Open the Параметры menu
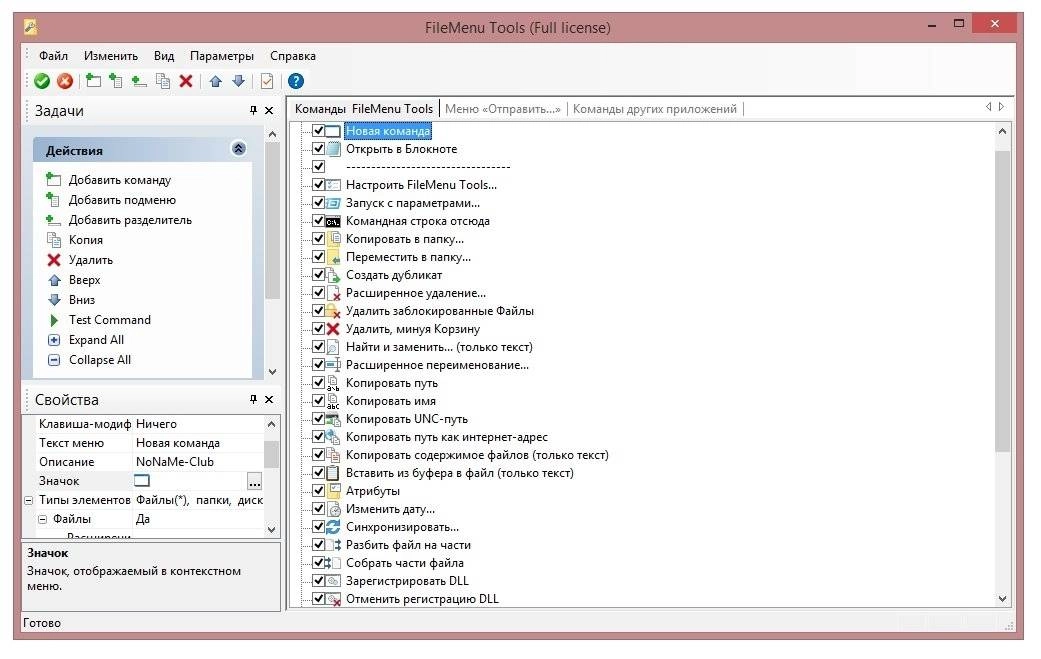The width and height of the screenshot is (1041, 659). pyautogui.click(x=222, y=56)
